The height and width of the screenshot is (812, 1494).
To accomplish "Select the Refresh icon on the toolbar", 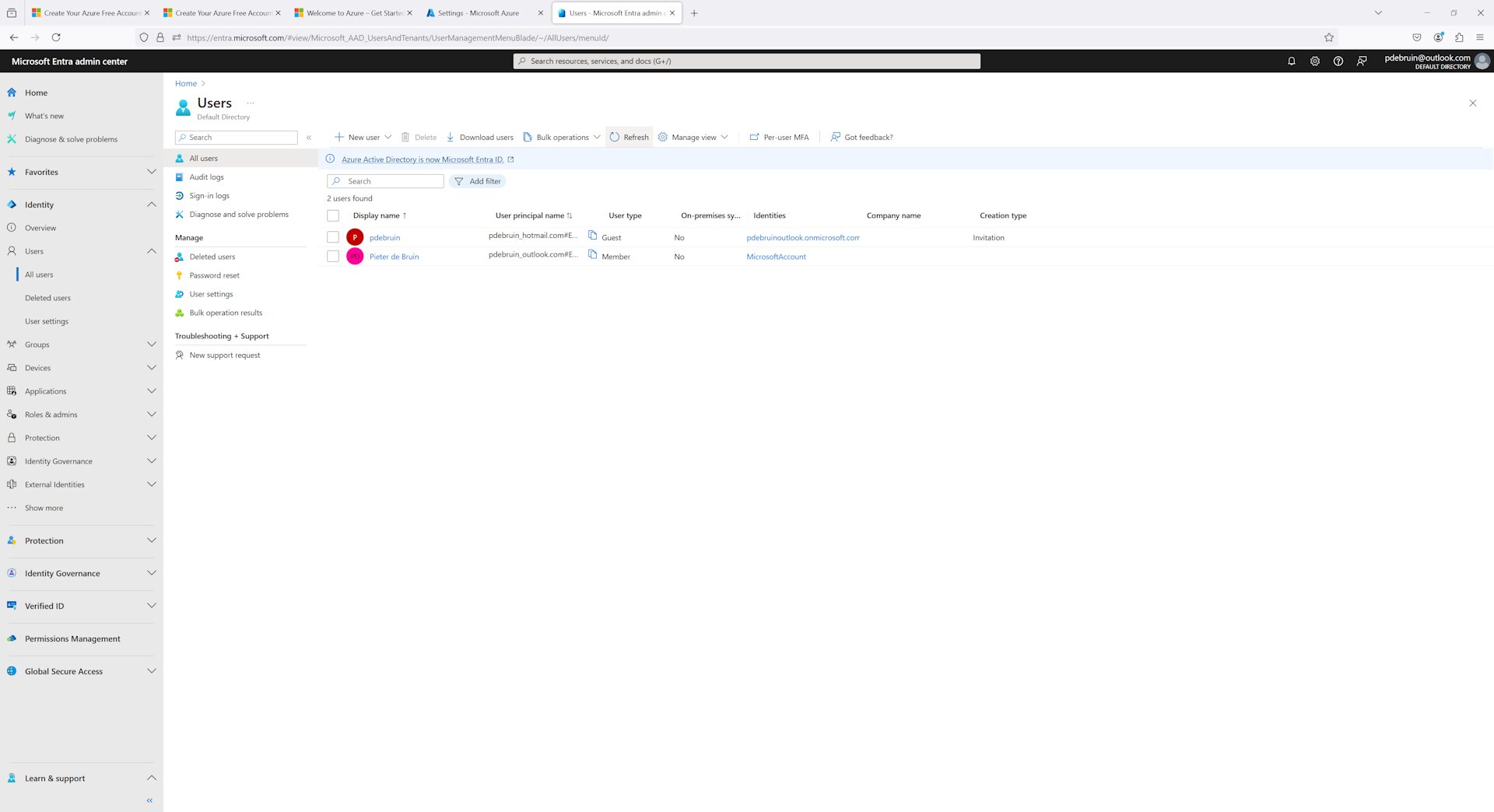I will click(x=615, y=137).
